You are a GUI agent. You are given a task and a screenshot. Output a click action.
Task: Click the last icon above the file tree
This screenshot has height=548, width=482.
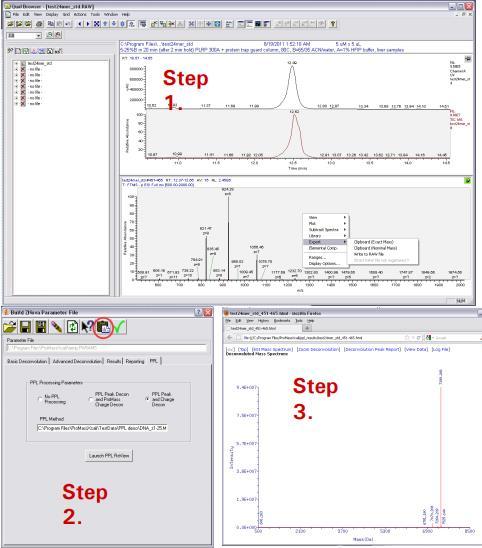point(58,51)
